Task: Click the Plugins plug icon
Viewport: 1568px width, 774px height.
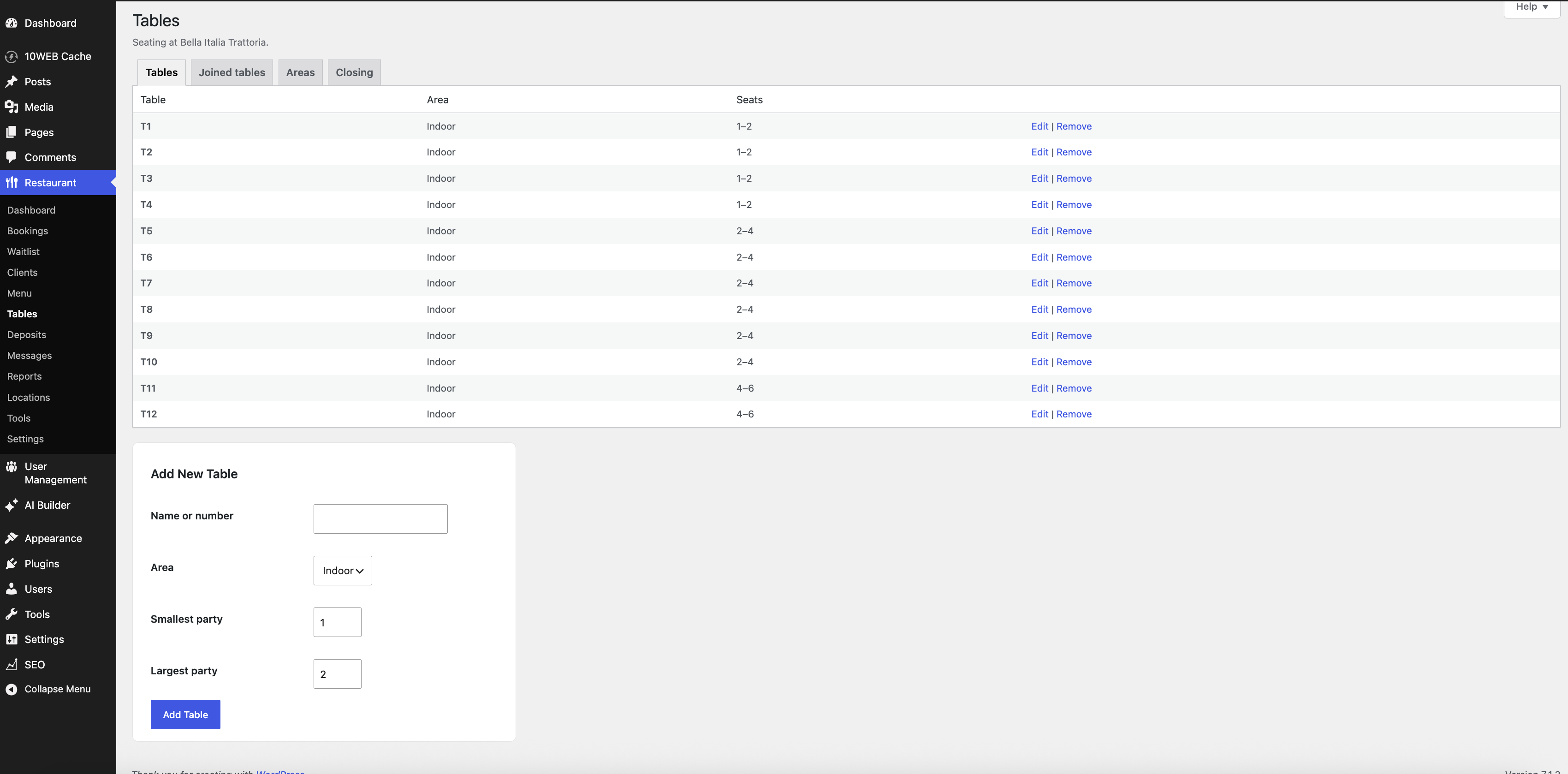Action: pos(12,564)
